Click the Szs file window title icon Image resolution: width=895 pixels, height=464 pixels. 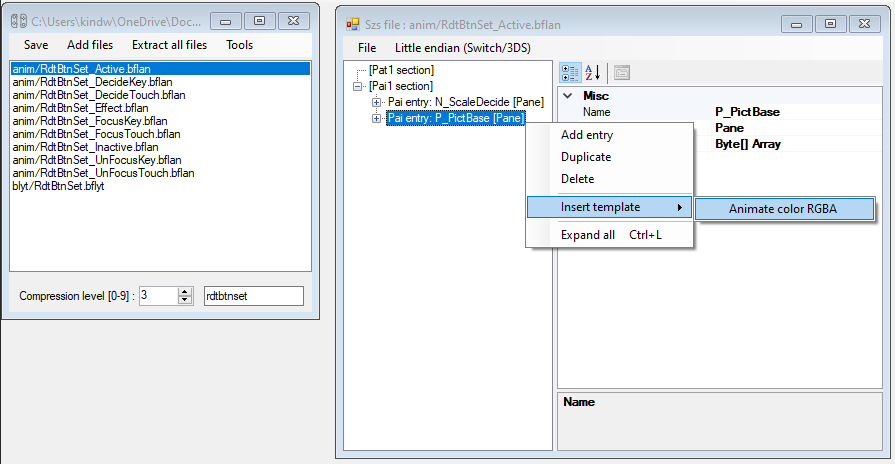coord(352,22)
